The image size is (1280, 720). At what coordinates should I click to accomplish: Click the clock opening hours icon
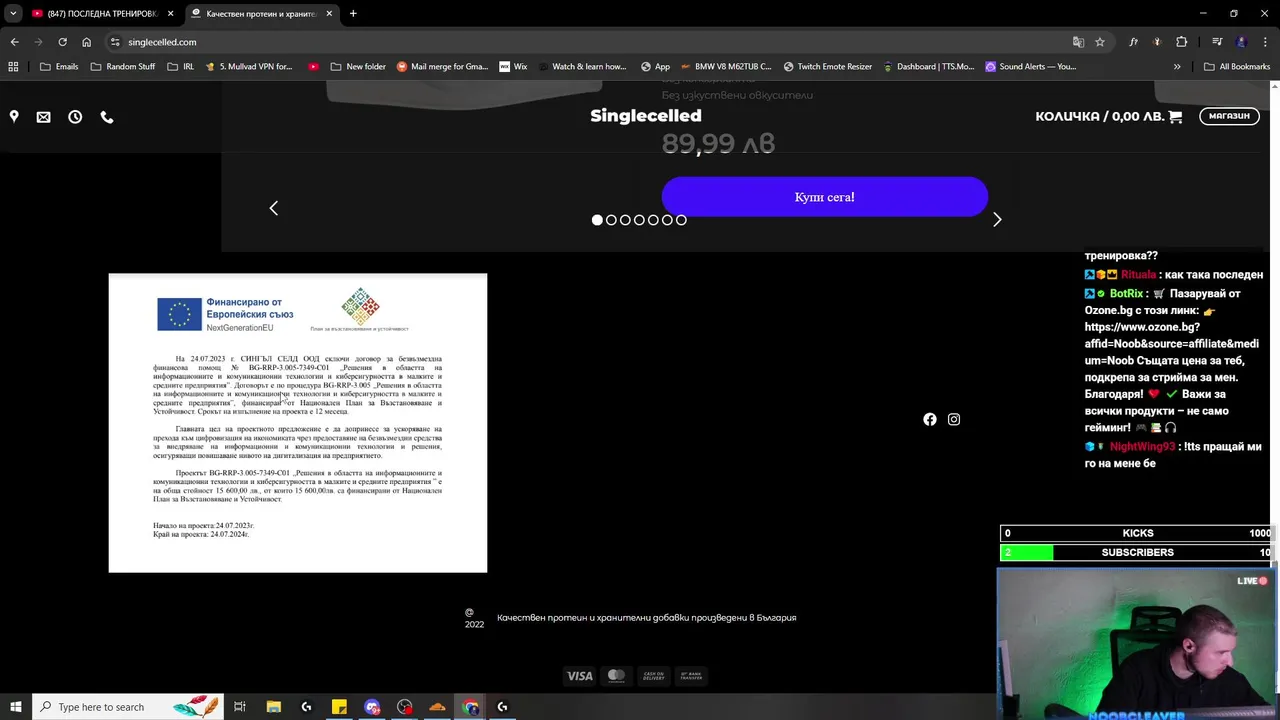[75, 117]
